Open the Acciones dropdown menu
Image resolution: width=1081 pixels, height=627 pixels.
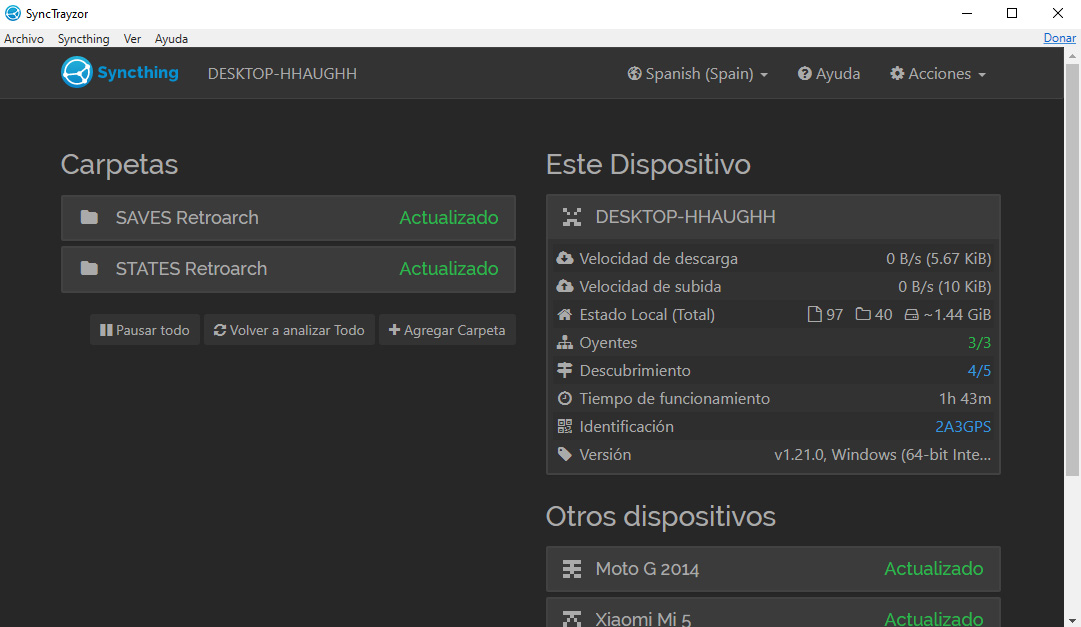click(x=938, y=73)
